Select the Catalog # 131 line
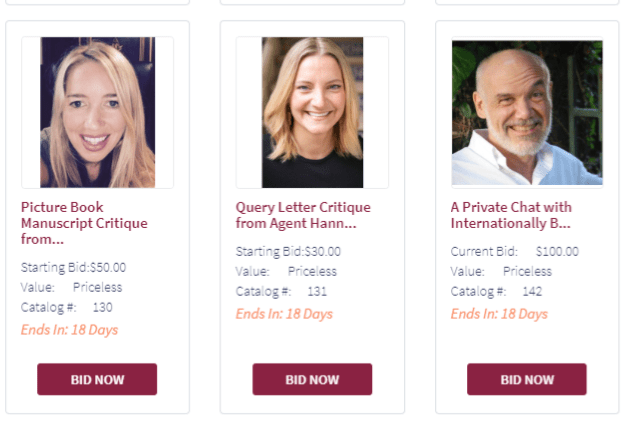 click(x=281, y=291)
